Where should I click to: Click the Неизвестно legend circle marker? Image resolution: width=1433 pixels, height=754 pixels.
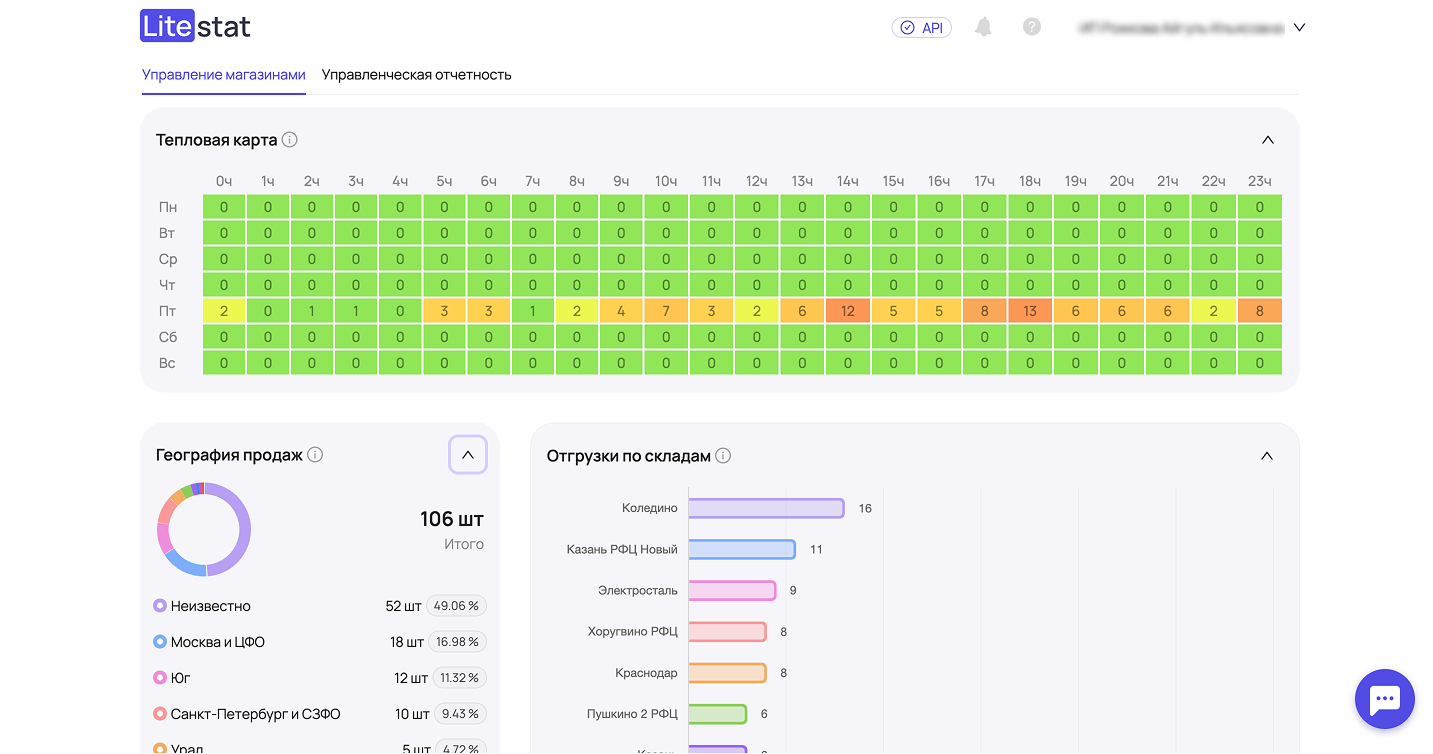tap(160, 606)
